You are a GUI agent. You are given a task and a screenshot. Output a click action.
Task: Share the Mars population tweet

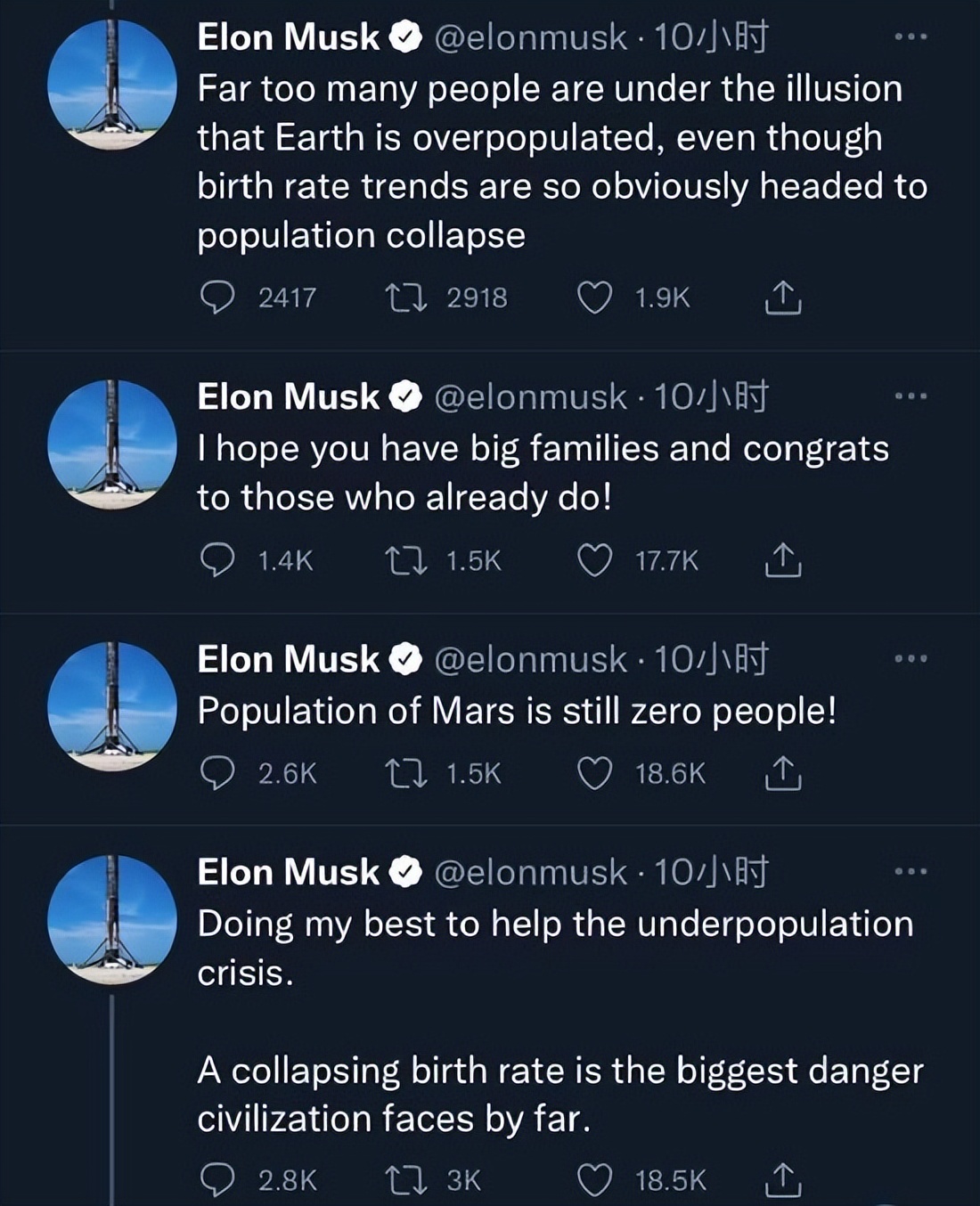[783, 773]
